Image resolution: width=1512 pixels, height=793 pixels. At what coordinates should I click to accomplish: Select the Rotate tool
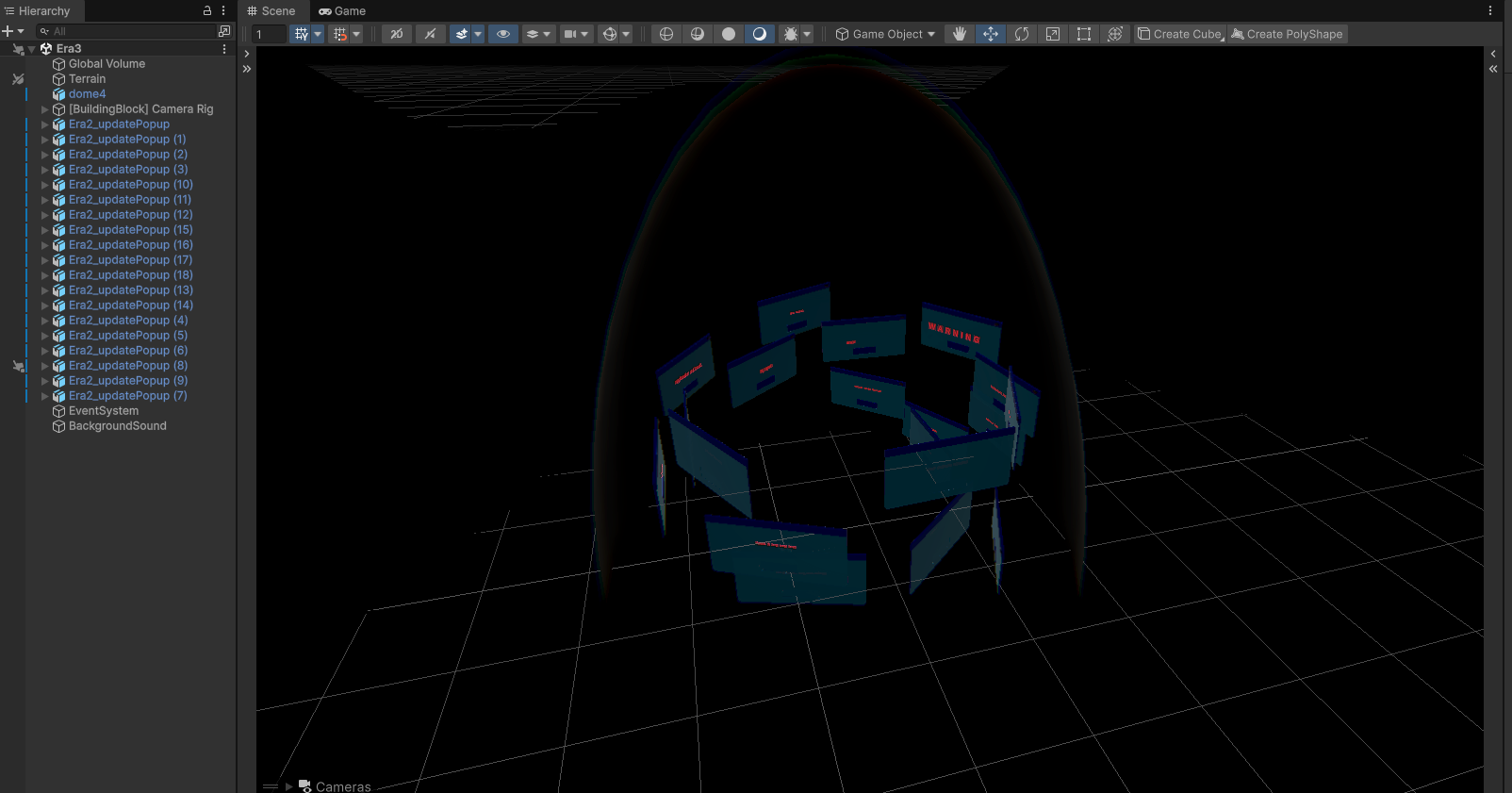tap(1022, 34)
